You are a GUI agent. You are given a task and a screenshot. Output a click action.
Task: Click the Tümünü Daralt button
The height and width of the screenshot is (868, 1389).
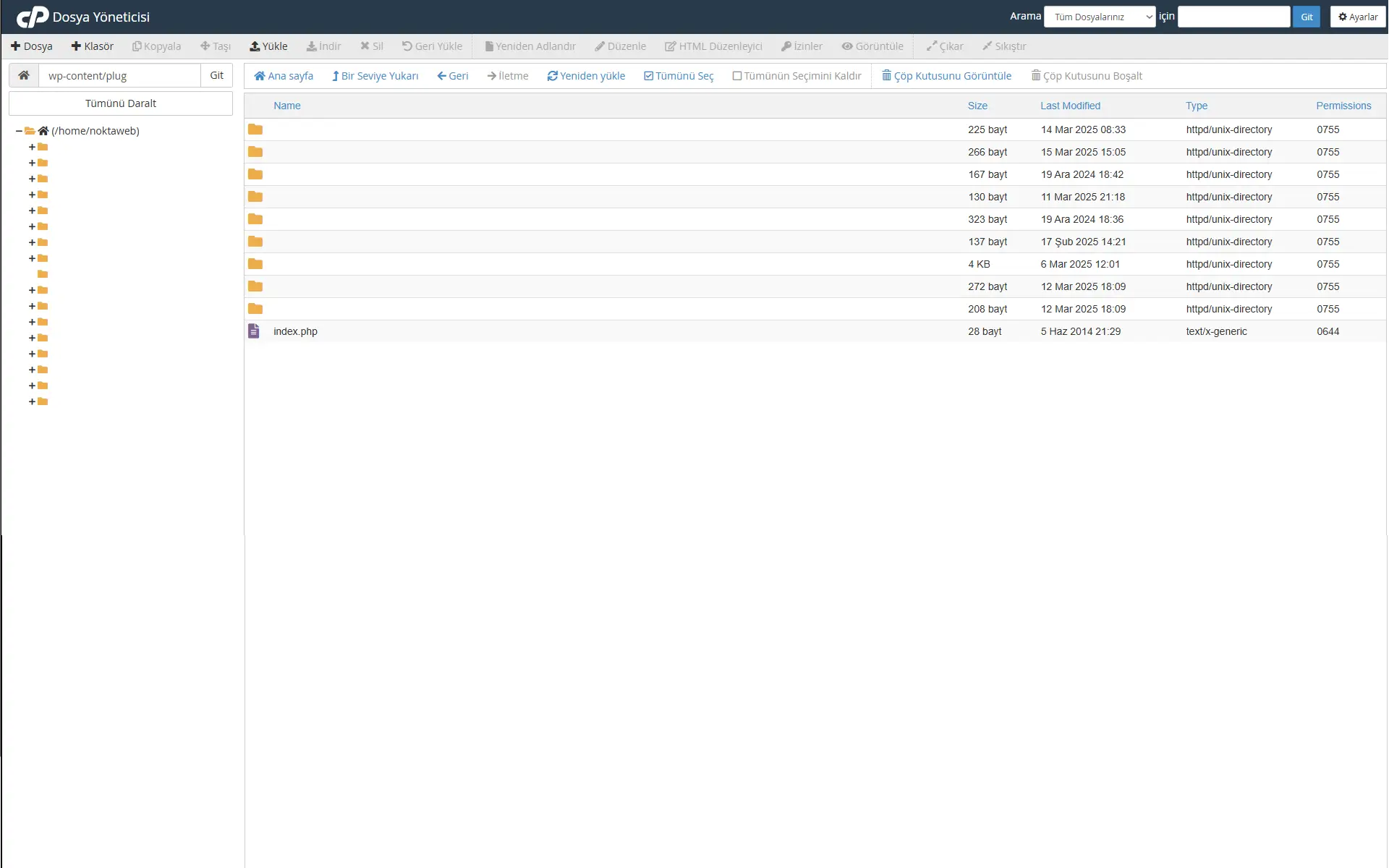120,103
